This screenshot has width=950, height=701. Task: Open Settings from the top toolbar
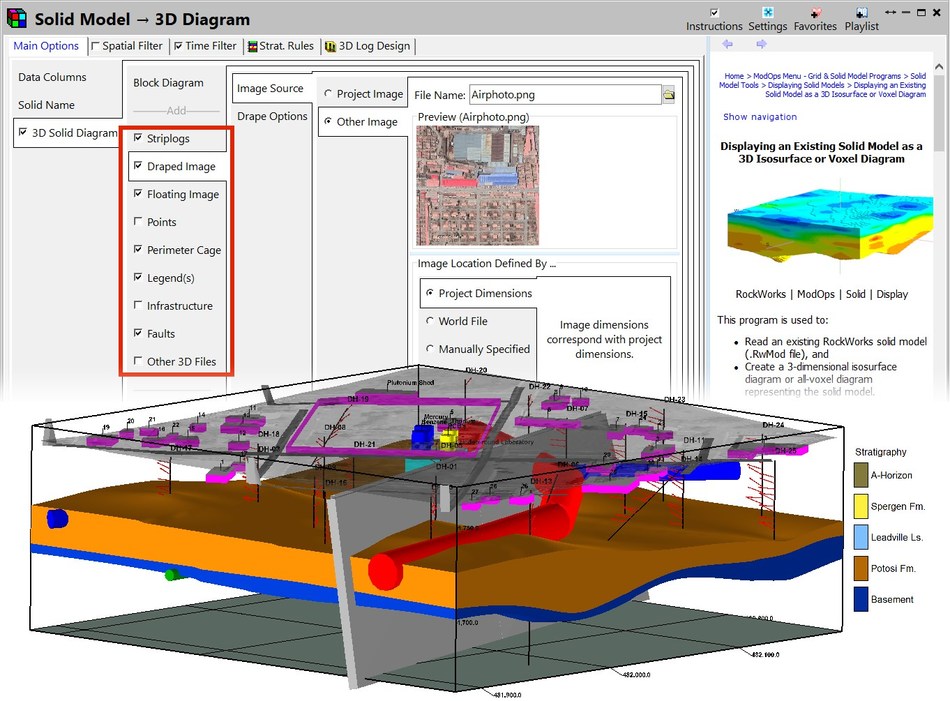coord(767,12)
